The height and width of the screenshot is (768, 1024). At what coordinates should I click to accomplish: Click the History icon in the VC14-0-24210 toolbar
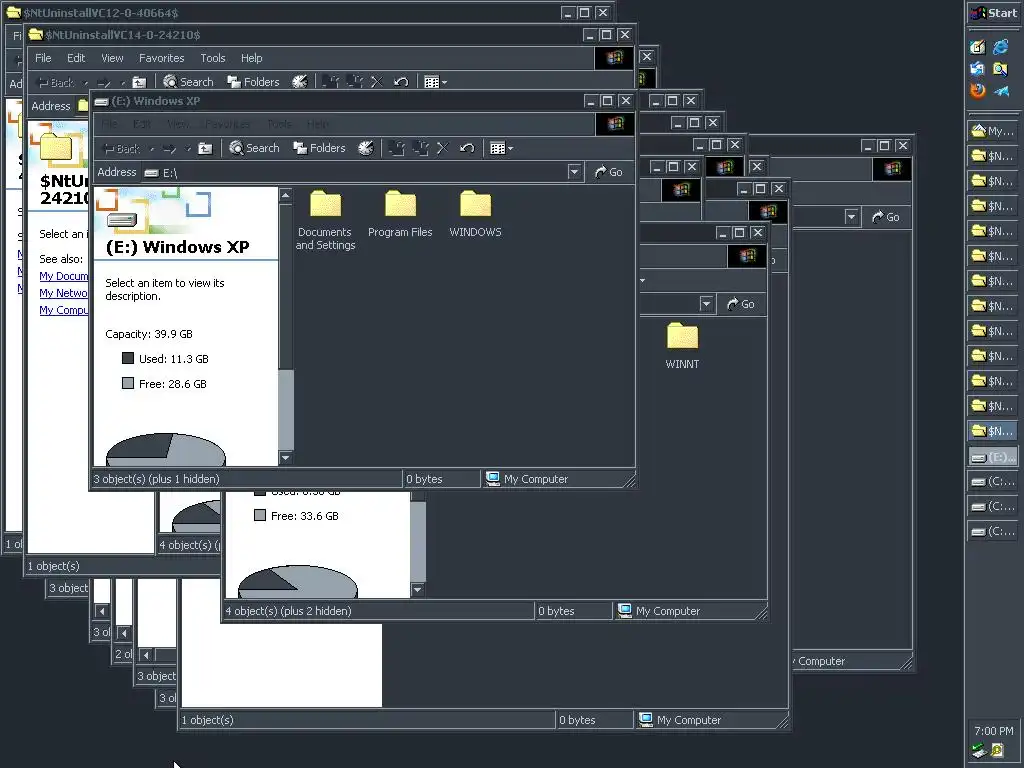(x=300, y=82)
